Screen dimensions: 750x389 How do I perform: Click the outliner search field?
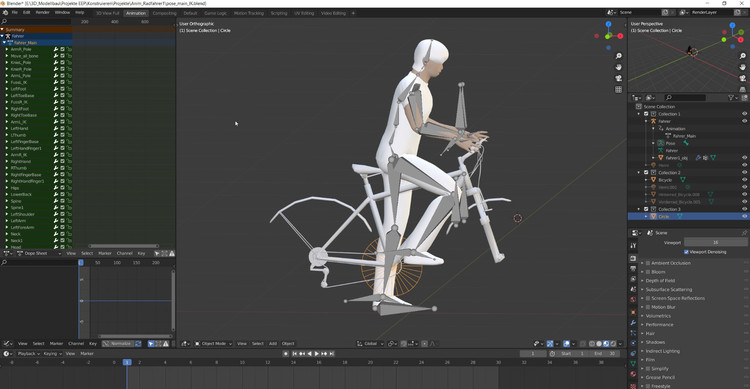coord(685,98)
